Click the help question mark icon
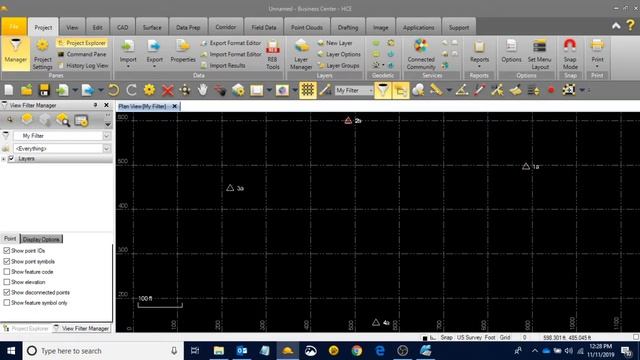The image size is (640, 360). [631, 25]
